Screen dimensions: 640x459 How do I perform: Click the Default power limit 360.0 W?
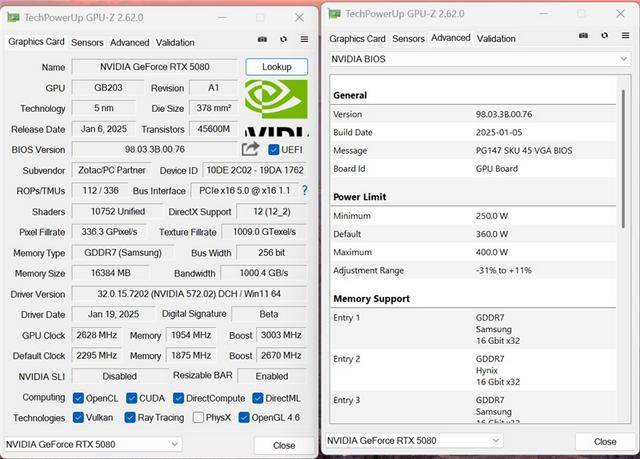[491, 234]
